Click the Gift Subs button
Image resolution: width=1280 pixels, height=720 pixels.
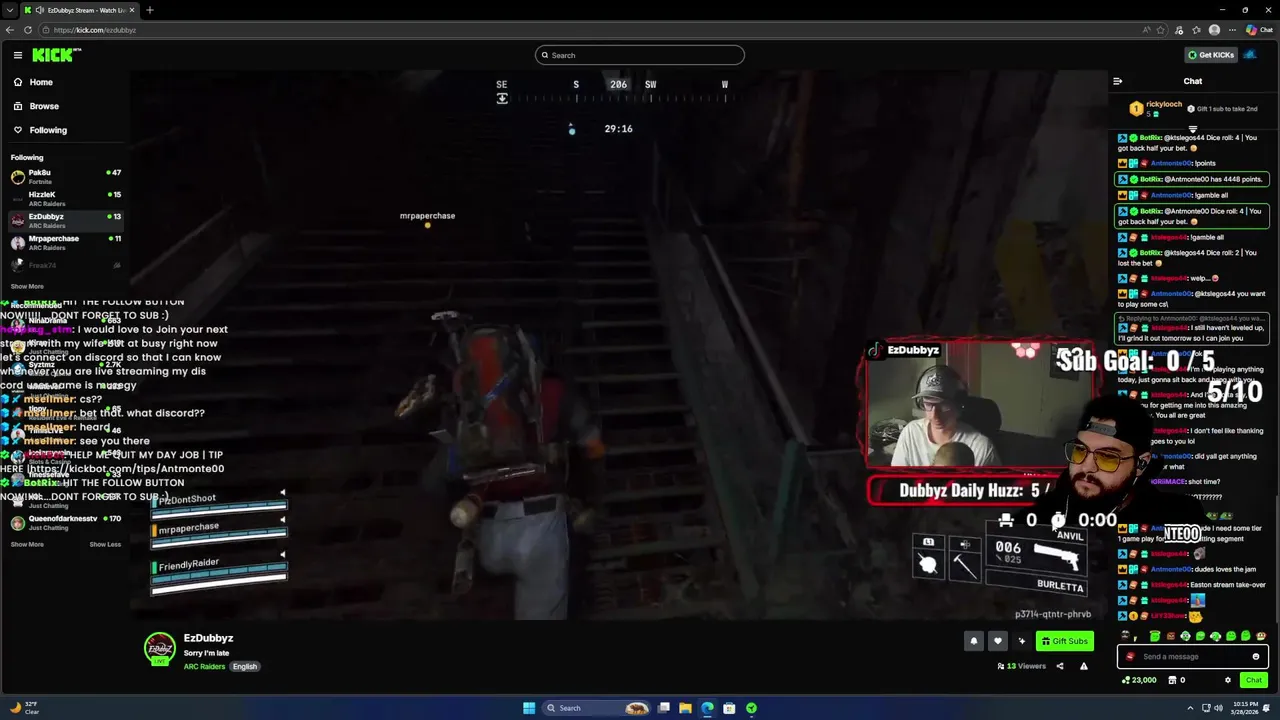point(1064,641)
